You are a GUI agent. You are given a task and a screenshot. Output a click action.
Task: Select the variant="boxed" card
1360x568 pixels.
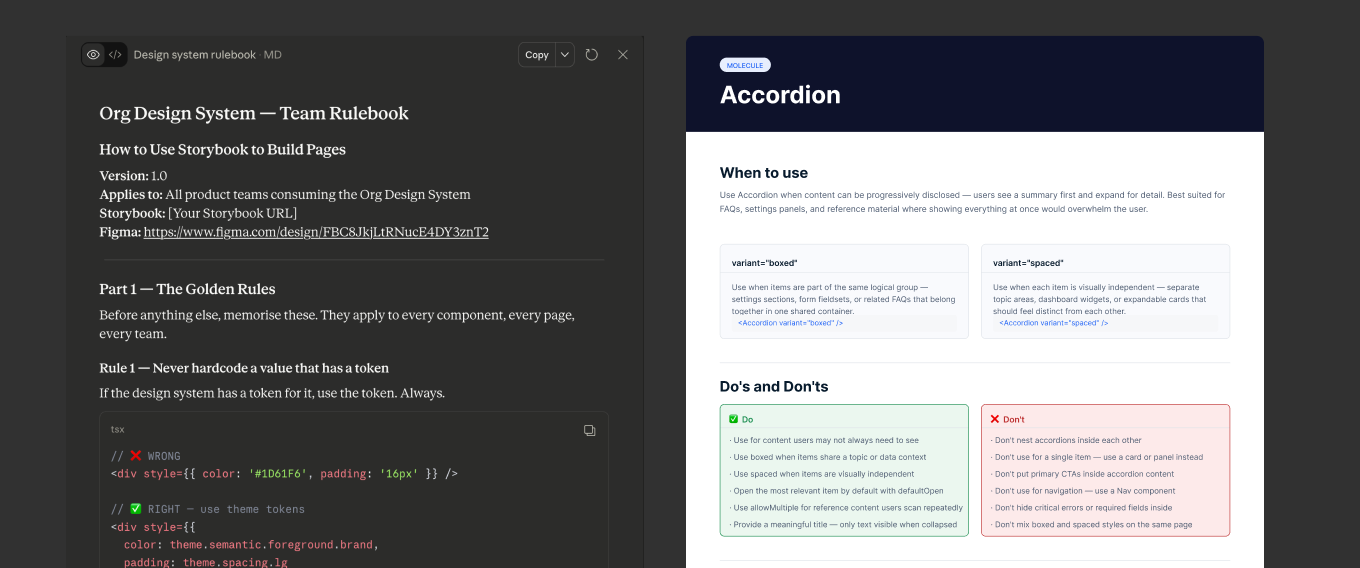844,291
